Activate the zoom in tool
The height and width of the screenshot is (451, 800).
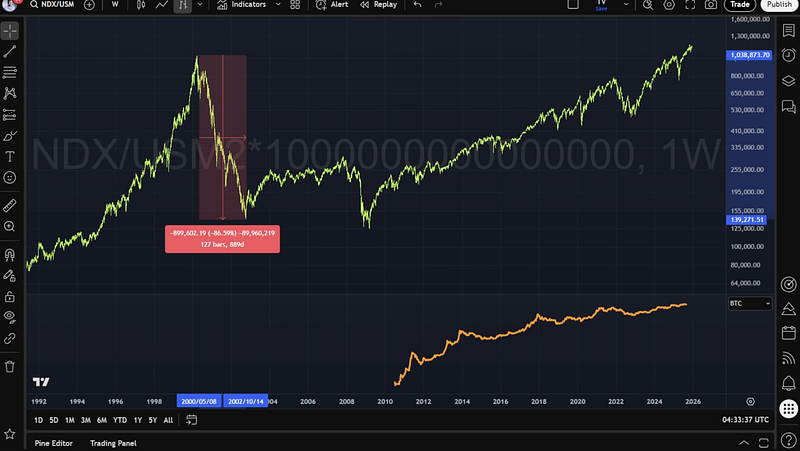(x=10, y=227)
